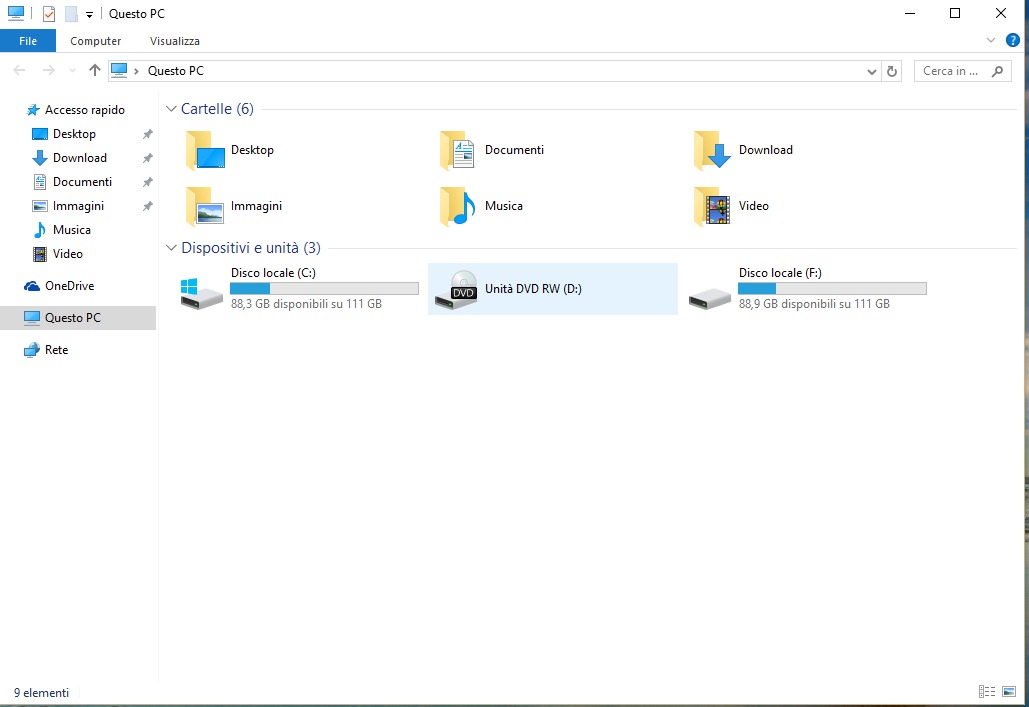The image size is (1029, 707).
Task: Expand the ribbon with the chevron
Action: point(990,41)
